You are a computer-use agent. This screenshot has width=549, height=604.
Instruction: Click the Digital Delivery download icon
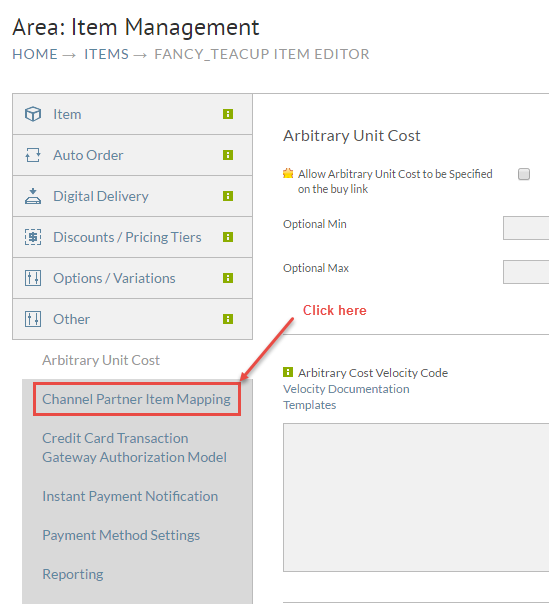click(33, 196)
